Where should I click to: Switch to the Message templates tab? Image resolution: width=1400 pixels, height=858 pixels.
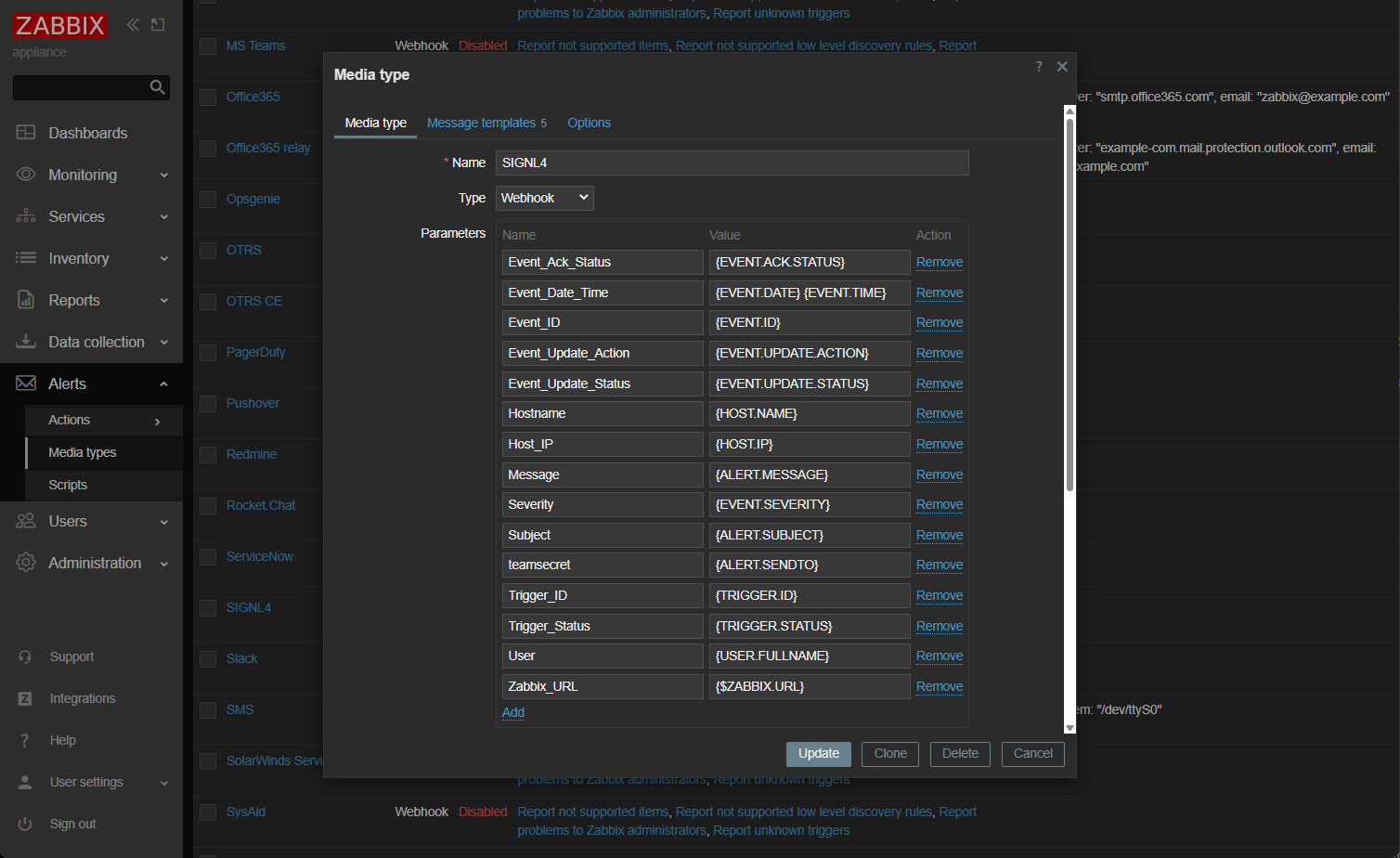point(481,123)
